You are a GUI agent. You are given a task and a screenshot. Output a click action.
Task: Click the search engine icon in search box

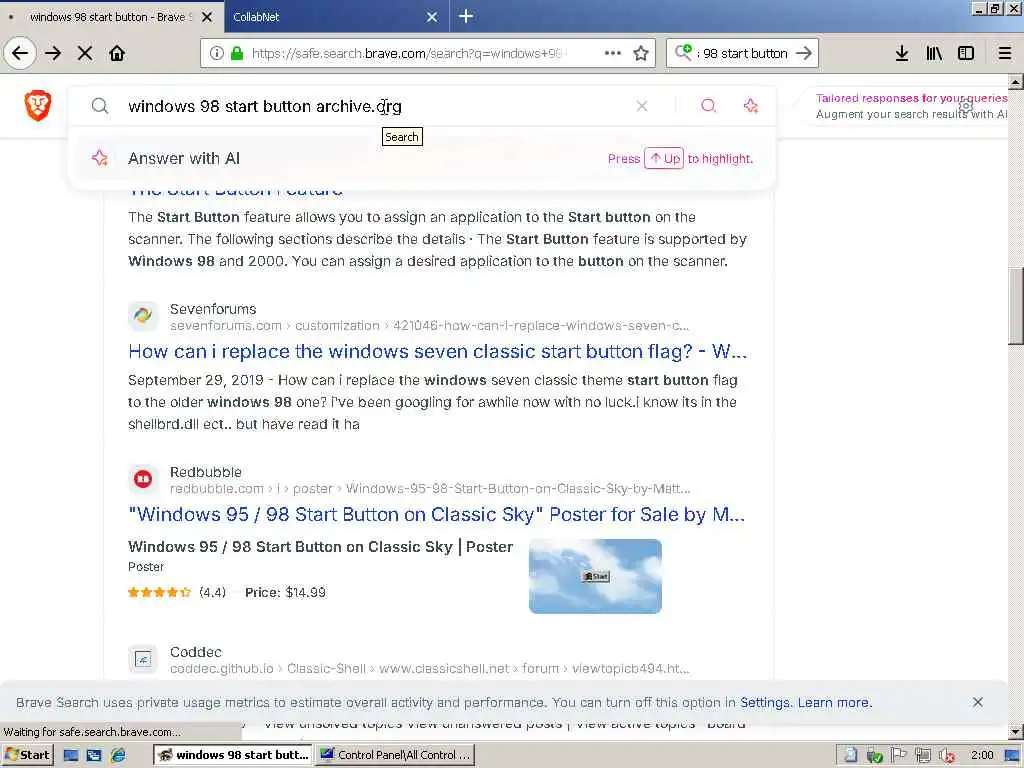coord(684,52)
